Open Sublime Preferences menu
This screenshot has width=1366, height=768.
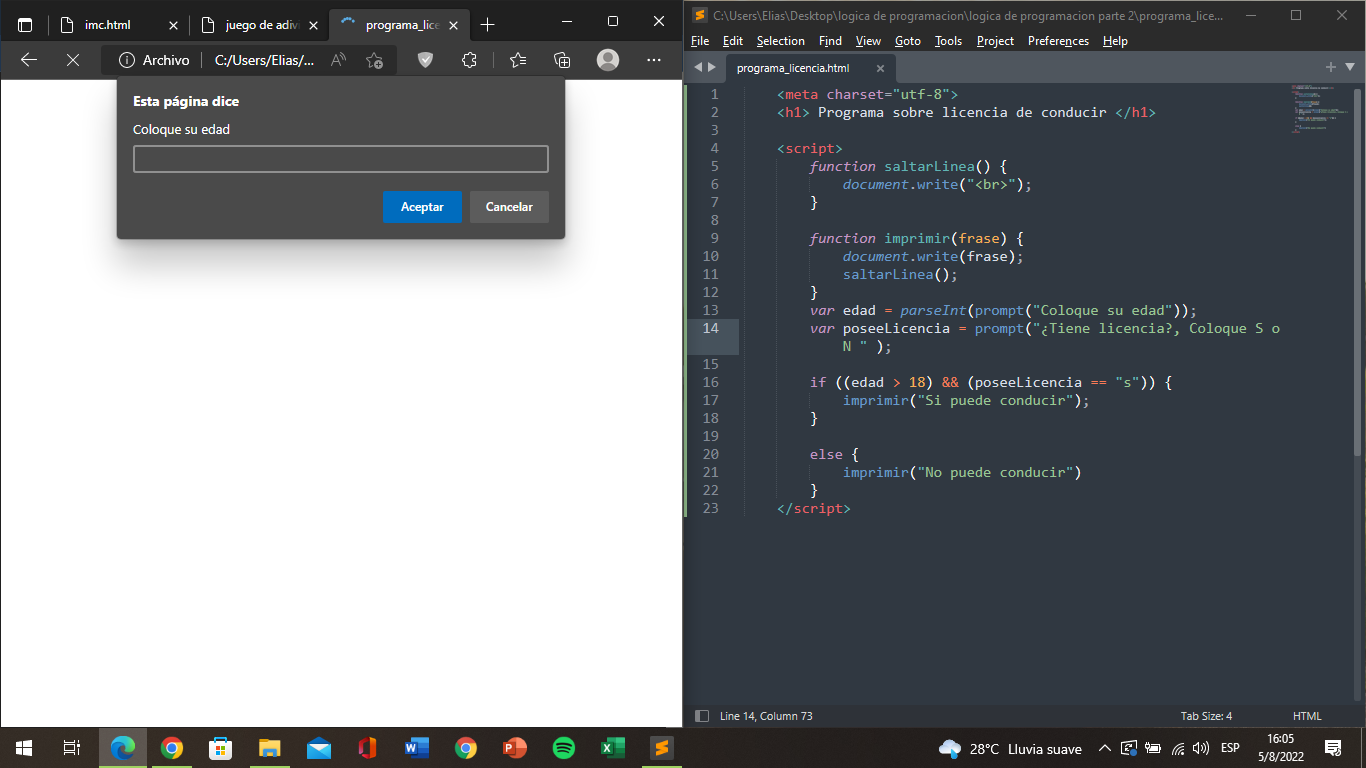tap(1058, 41)
